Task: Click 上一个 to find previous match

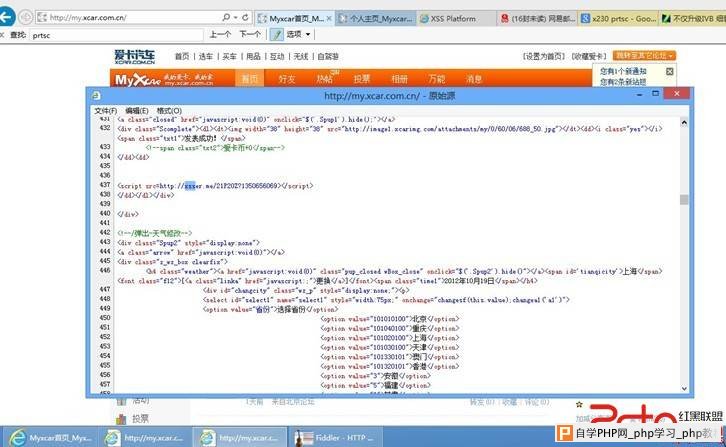Action: click(220, 34)
